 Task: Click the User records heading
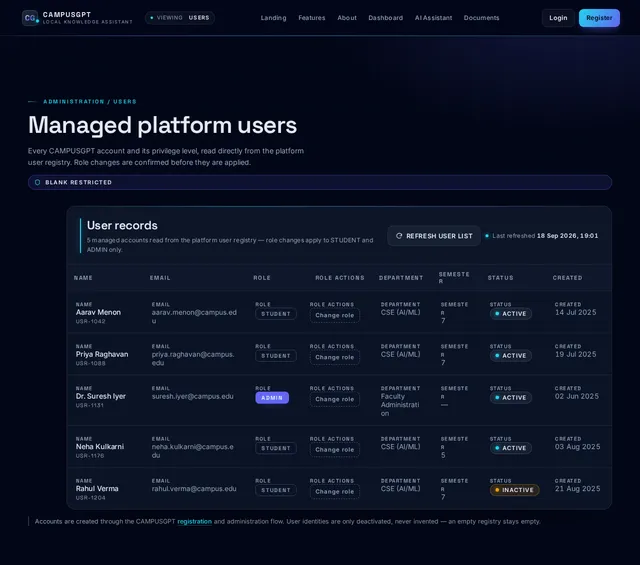pyautogui.click(x=122, y=225)
